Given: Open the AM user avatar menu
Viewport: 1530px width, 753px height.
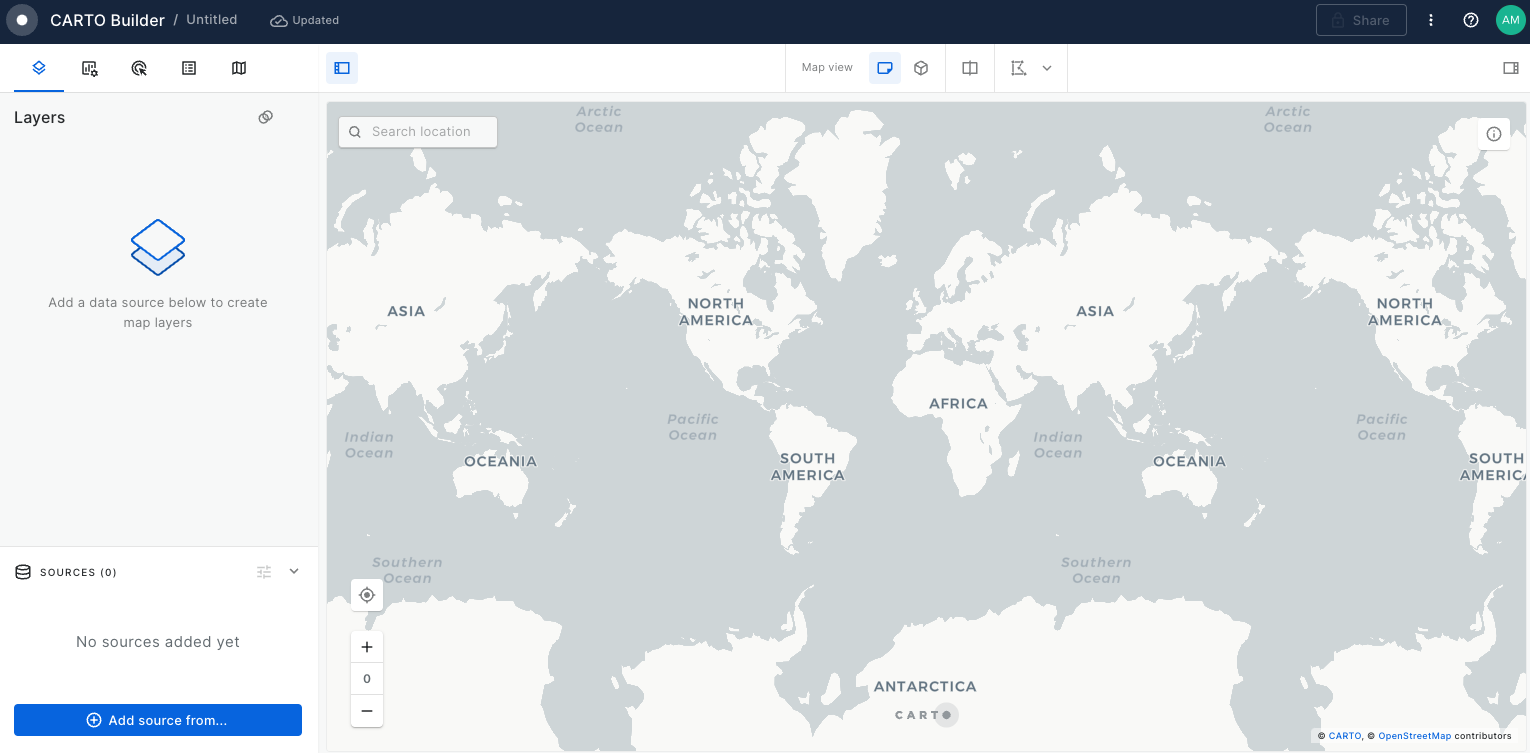Looking at the screenshot, I should pyautogui.click(x=1510, y=20).
